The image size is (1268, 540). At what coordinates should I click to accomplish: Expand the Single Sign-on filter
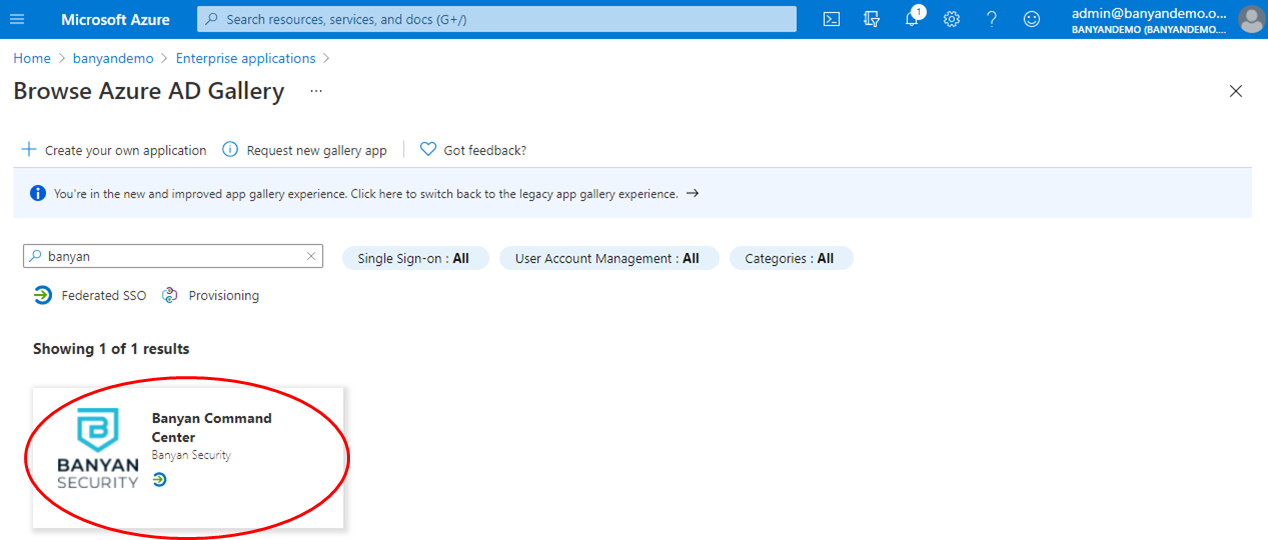pyautogui.click(x=414, y=258)
